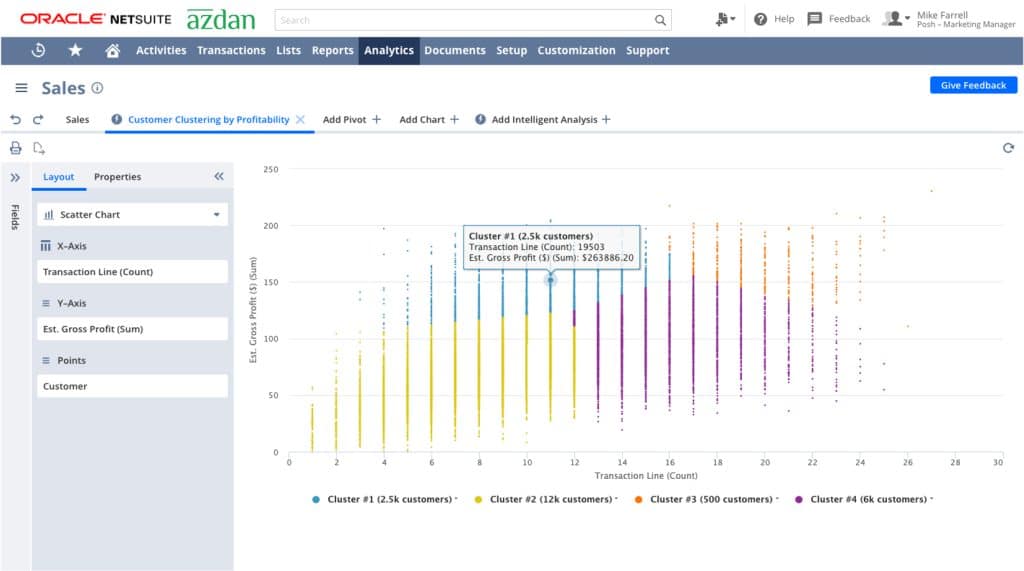This screenshot has height=571, width=1024.
Task: Open the Mike Farrell user role menu
Action: (949, 19)
